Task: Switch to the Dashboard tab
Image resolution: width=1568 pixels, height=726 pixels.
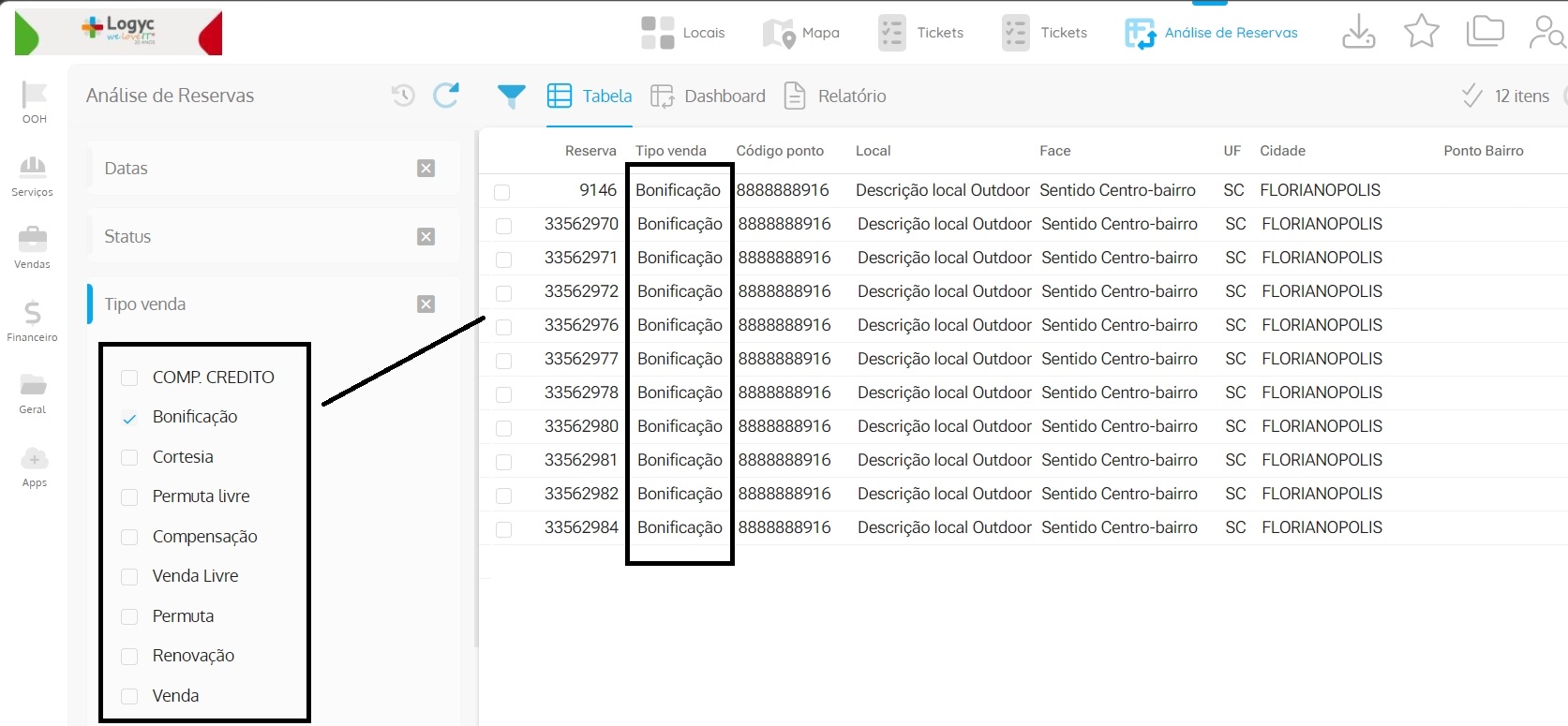Action: 708,96
